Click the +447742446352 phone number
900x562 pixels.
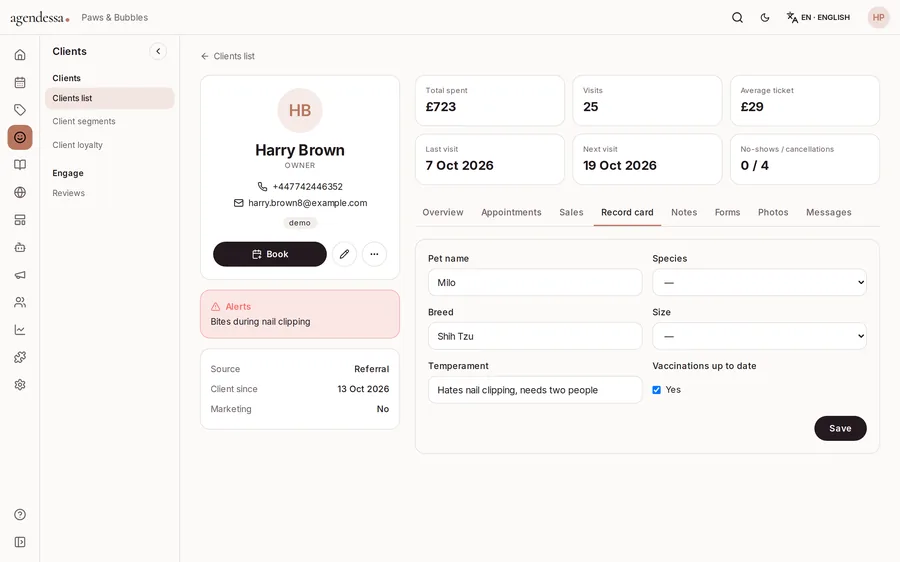tap(308, 187)
